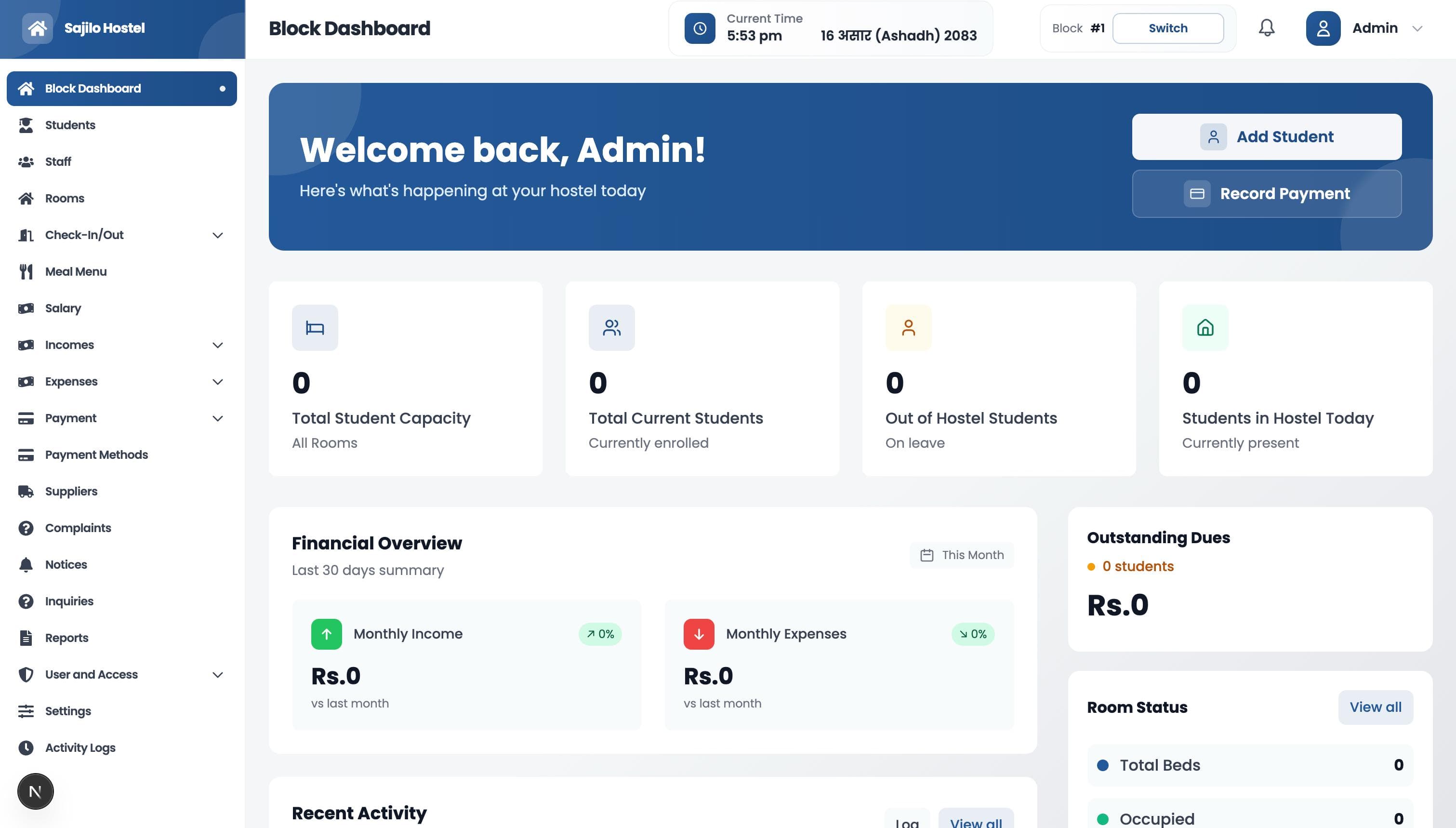Go to the Students page

point(121,125)
